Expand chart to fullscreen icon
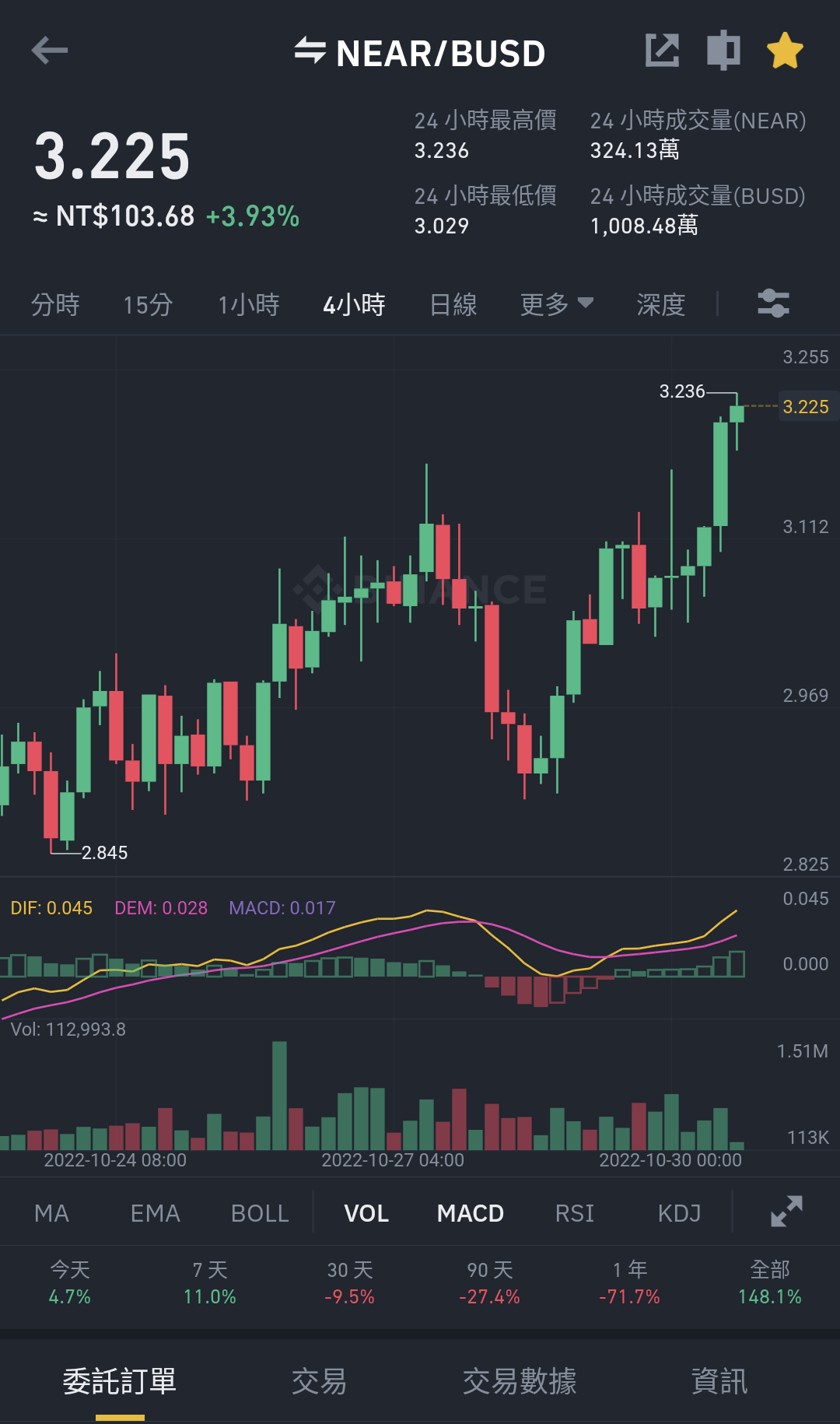The width and height of the screenshot is (840, 1424). [786, 1212]
